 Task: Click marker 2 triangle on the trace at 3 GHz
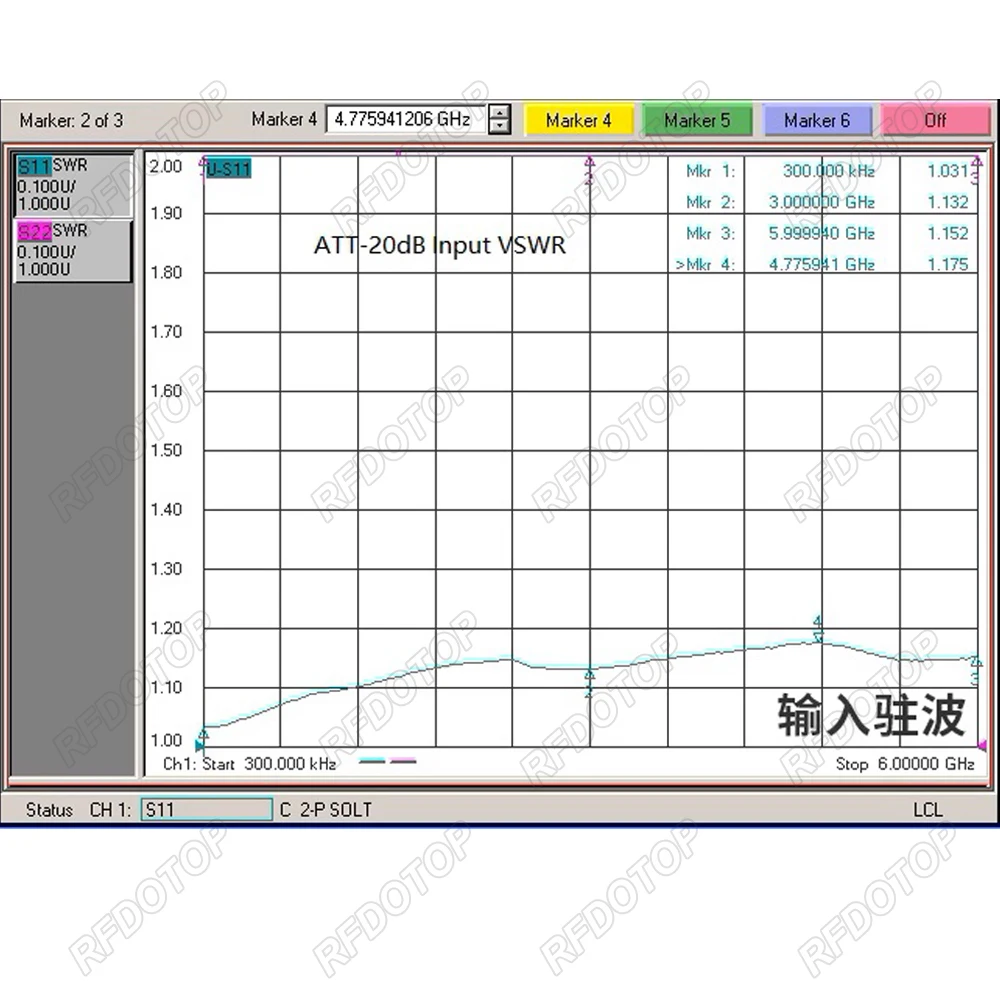[589, 675]
